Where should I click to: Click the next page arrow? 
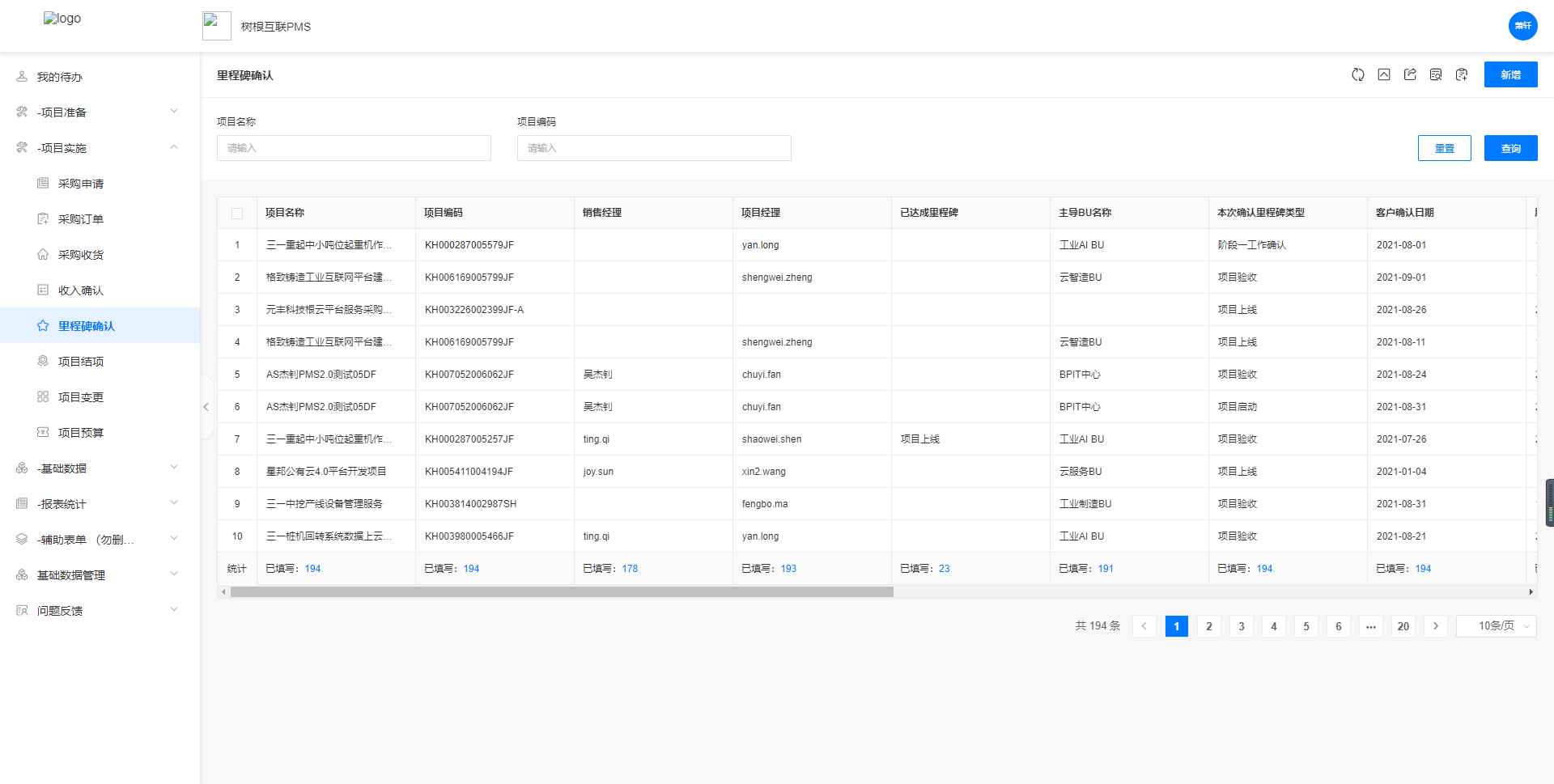pyautogui.click(x=1436, y=626)
